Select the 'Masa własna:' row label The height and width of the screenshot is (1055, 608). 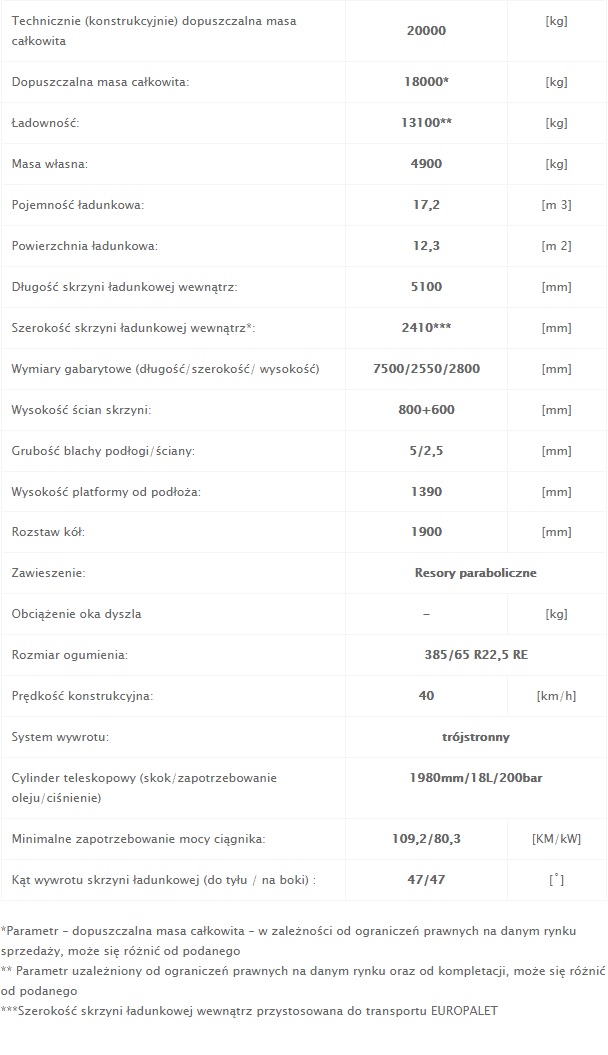[x=49, y=163]
